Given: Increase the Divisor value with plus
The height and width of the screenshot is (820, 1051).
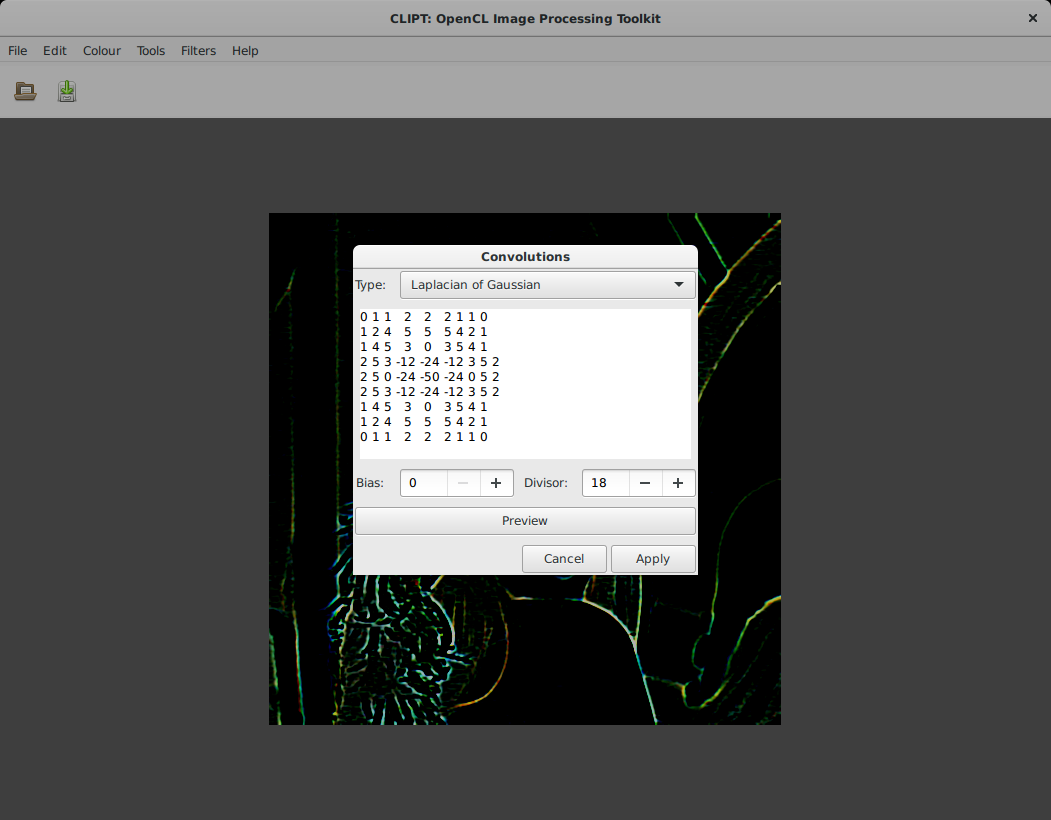Looking at the screenshot, I should [x=678, y=483].
